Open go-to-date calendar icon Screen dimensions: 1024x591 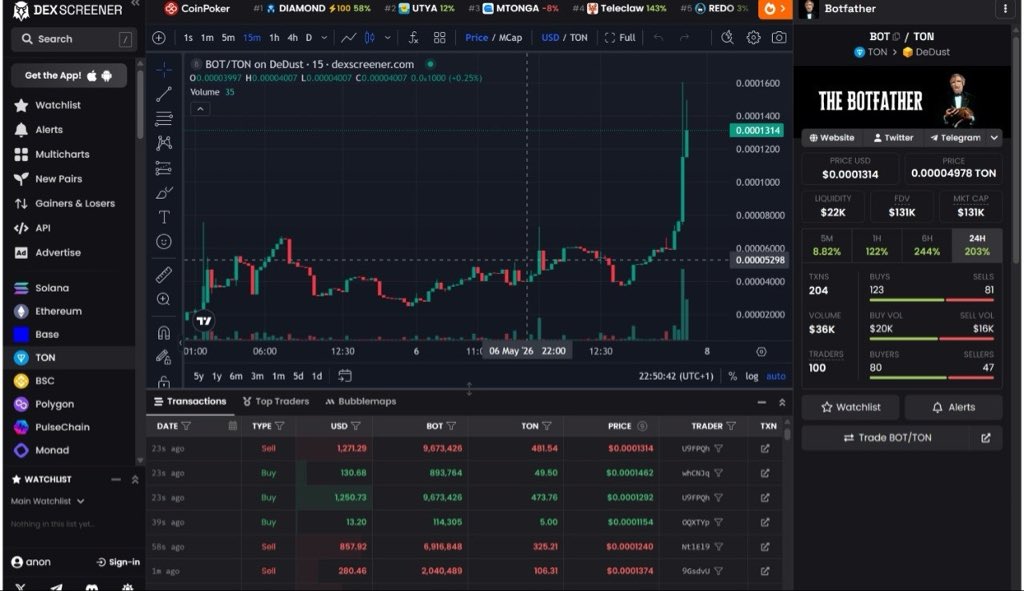click(x=345, y=375)
